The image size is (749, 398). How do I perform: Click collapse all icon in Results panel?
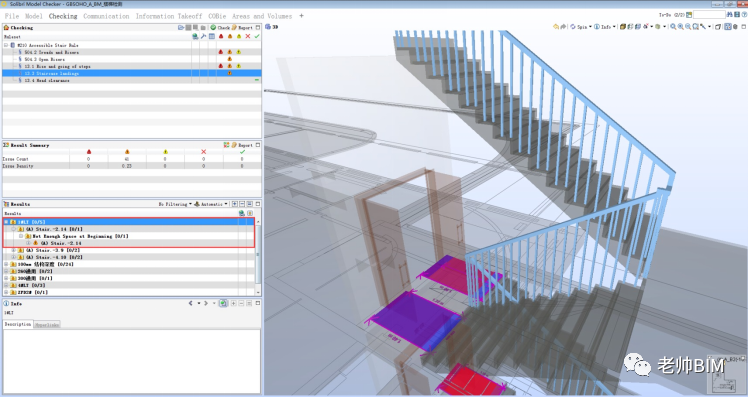tap(242, 204)
